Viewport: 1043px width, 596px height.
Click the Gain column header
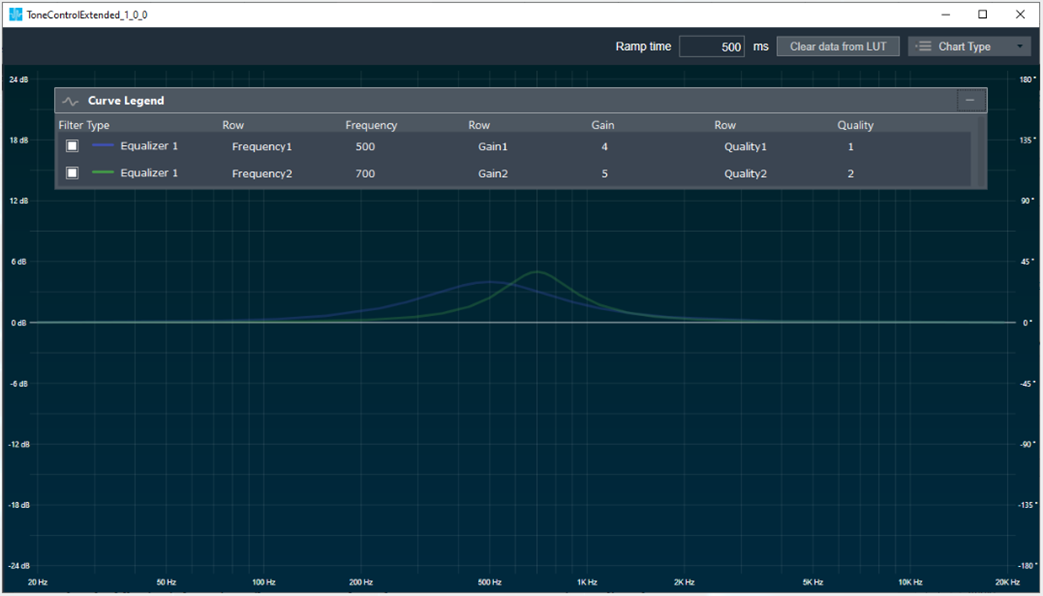point(603,125)
